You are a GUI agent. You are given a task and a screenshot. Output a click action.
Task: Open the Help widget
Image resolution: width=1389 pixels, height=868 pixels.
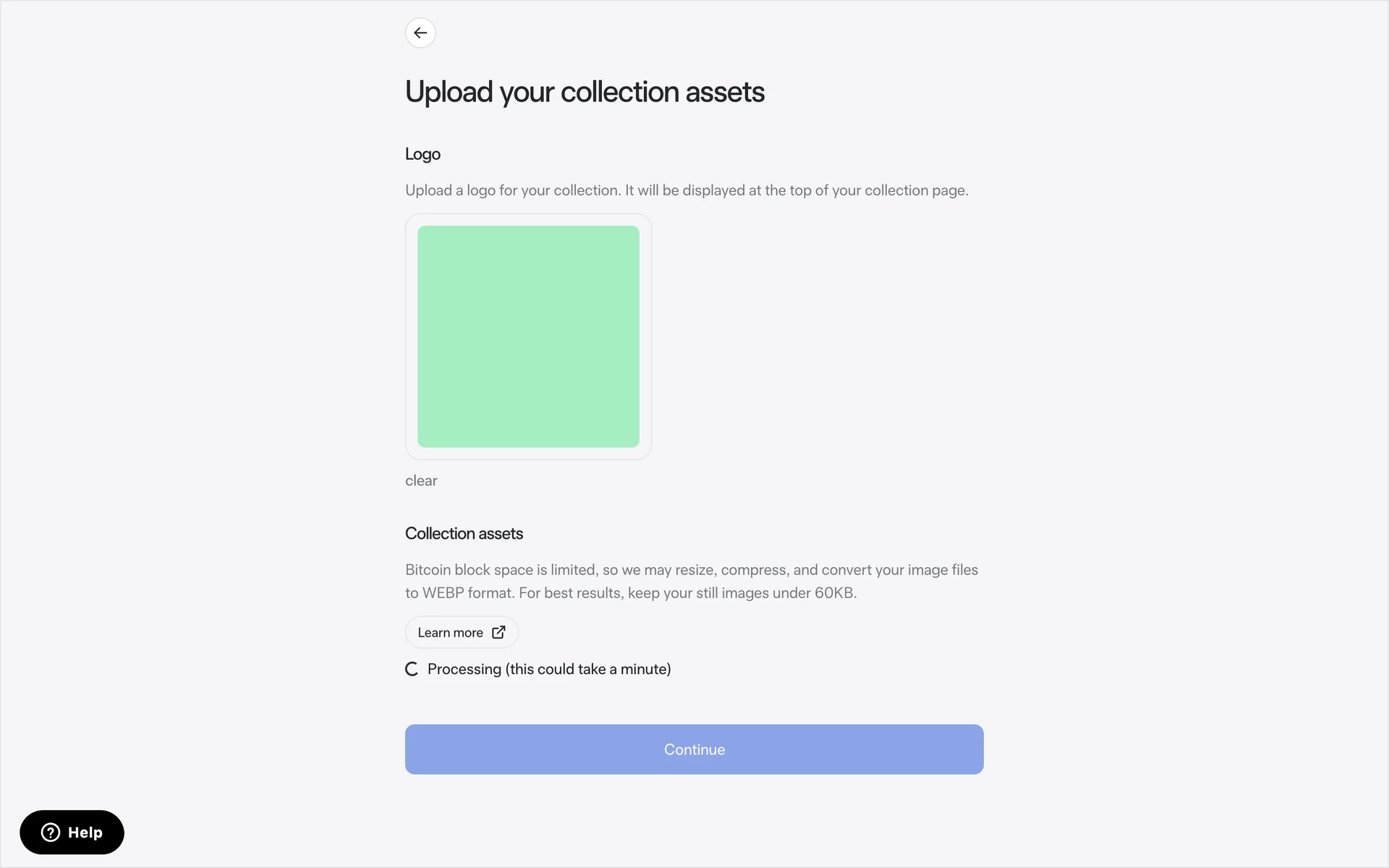click(x=72, y=833)
